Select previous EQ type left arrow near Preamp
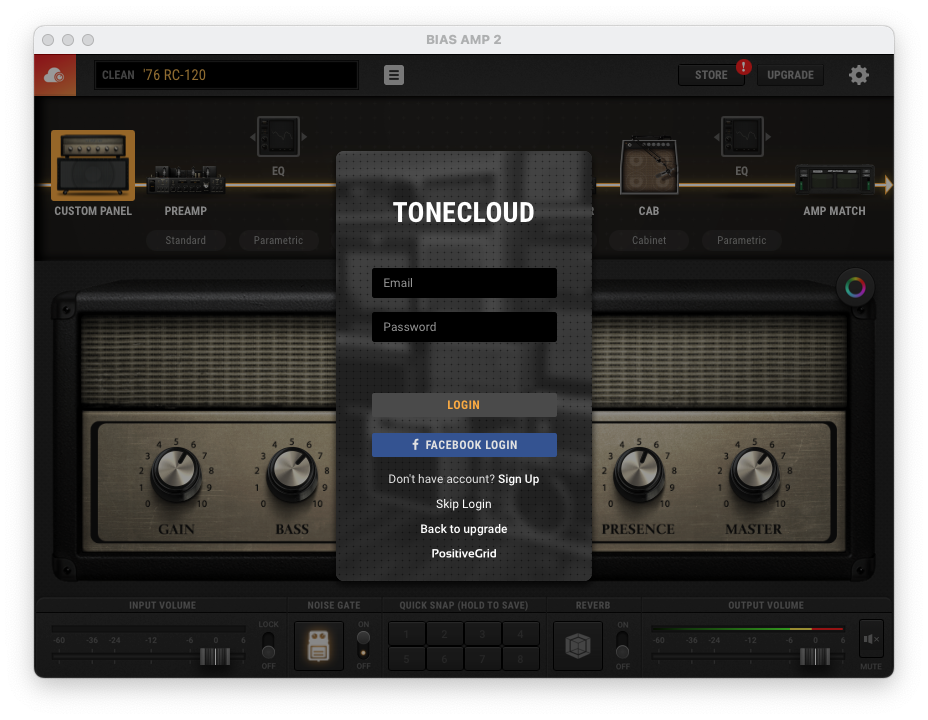 (x=252, y=137)
